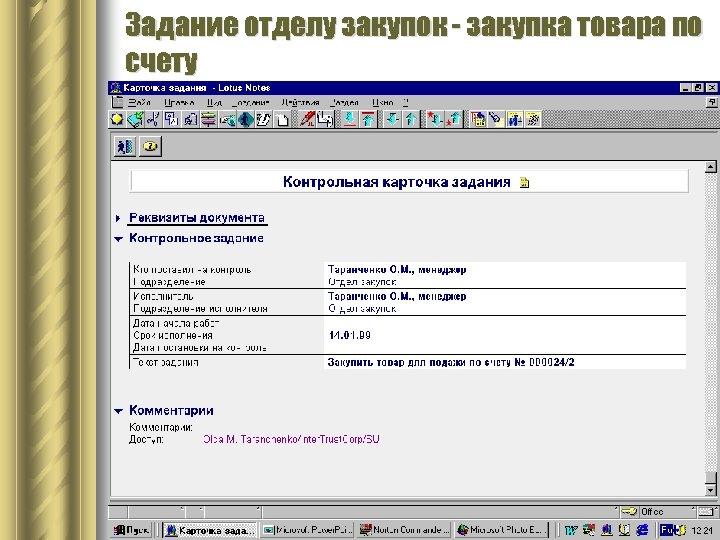Click the yellow table properties icon

(478, 119)
